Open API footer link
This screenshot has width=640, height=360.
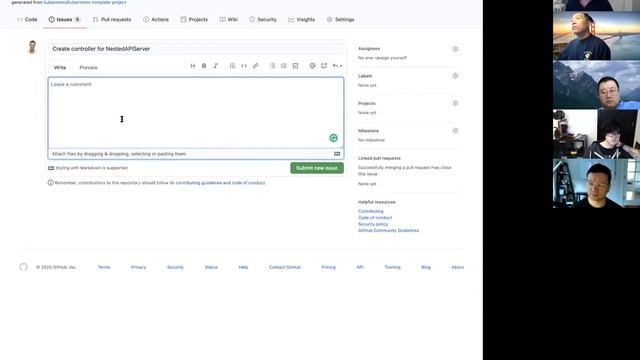pos(360,267)
